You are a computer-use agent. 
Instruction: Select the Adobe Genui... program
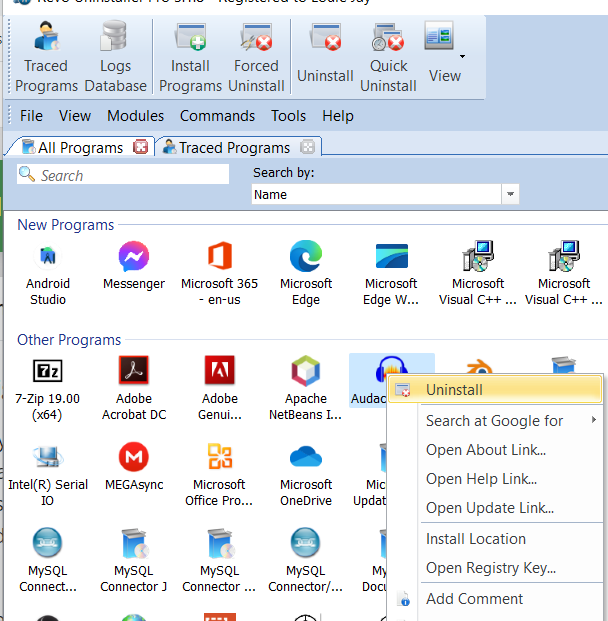point(220,388)
